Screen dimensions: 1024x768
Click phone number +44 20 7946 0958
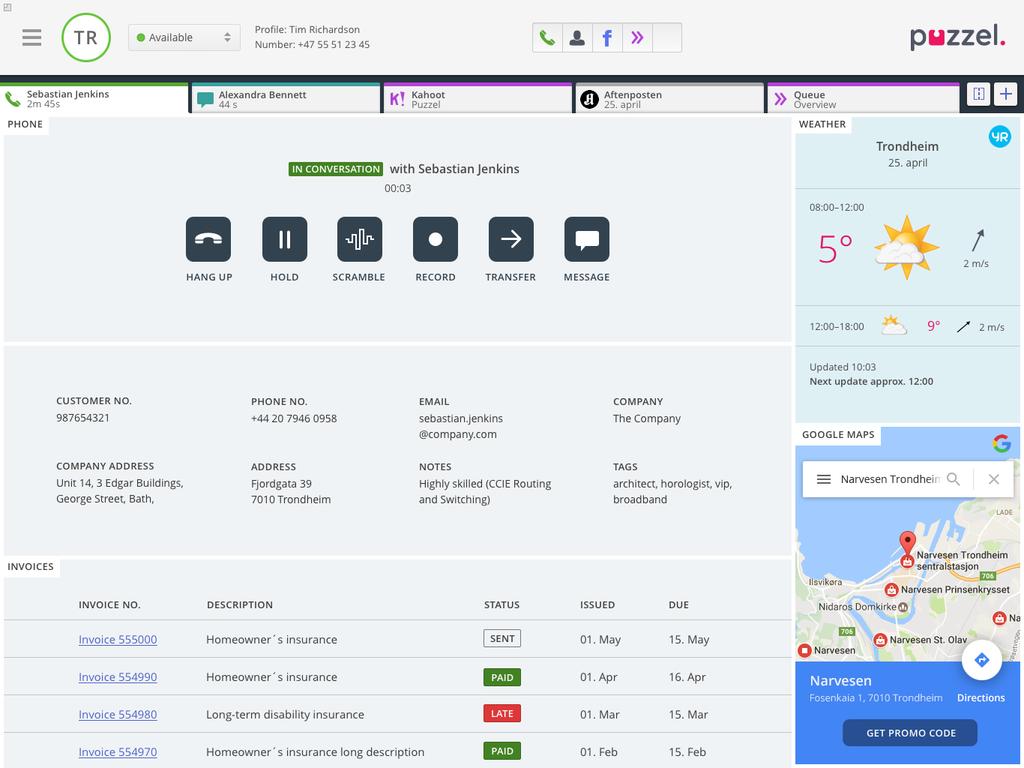tap(294, 419)
